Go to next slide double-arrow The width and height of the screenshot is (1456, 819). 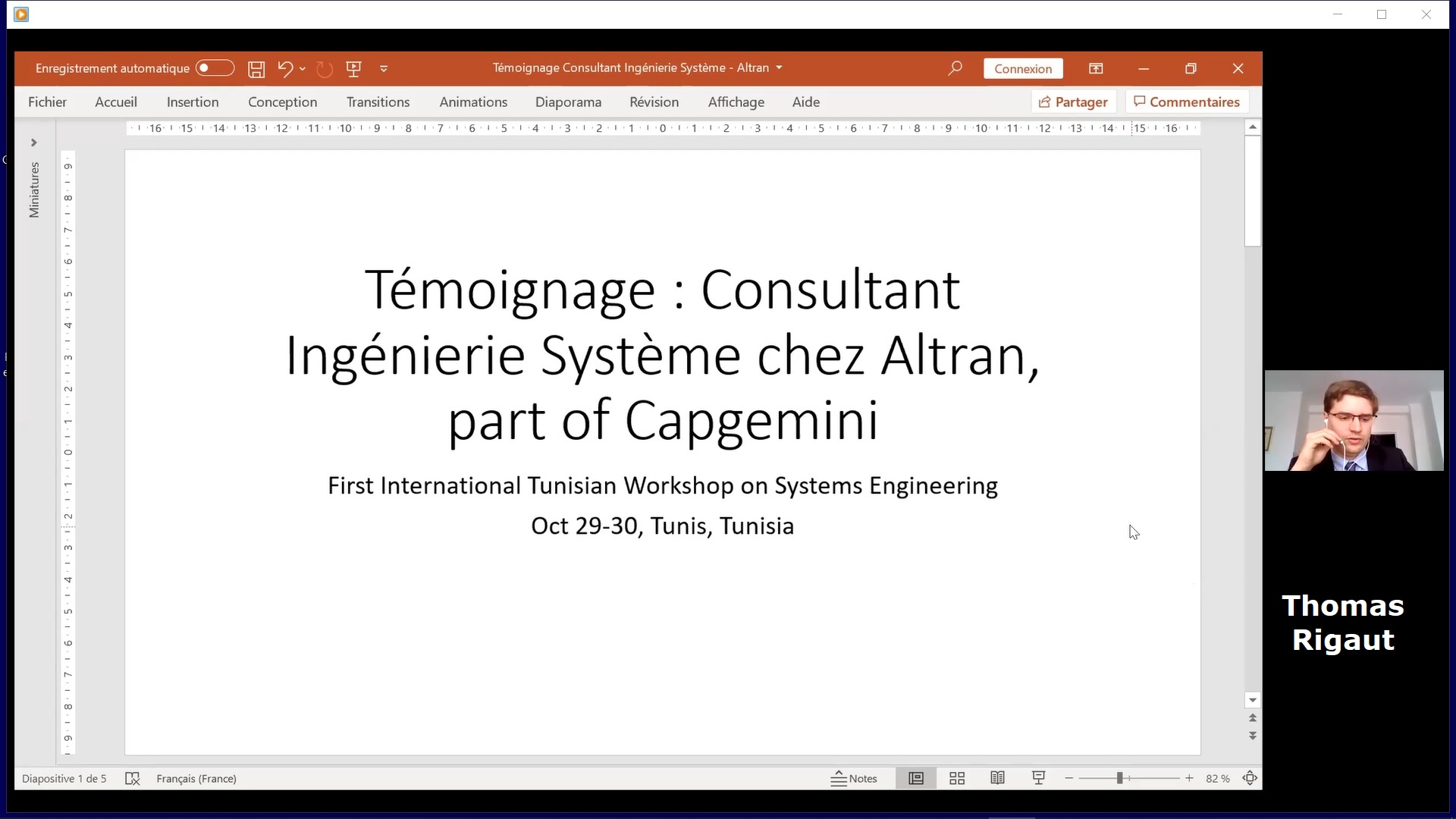pos(1253,736)
